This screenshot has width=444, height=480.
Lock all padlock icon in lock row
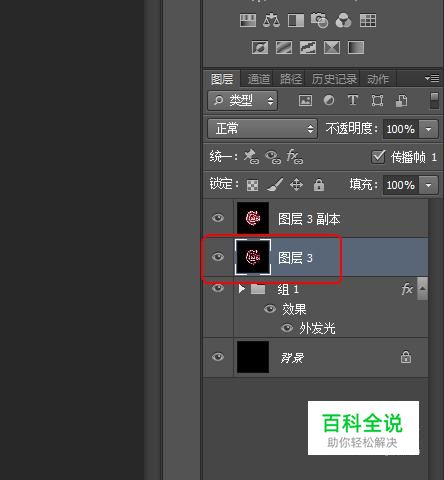(319, 184)
